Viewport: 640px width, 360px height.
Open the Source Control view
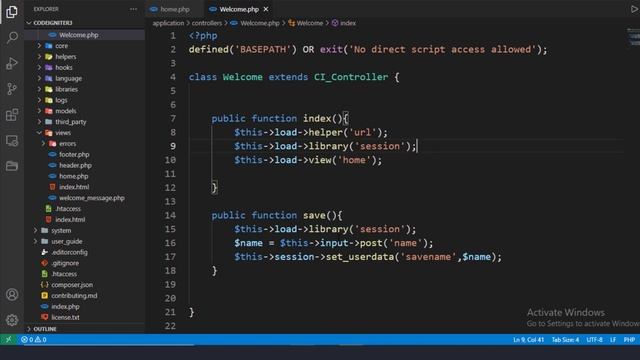pyautogui.click(x=12, y=89)
